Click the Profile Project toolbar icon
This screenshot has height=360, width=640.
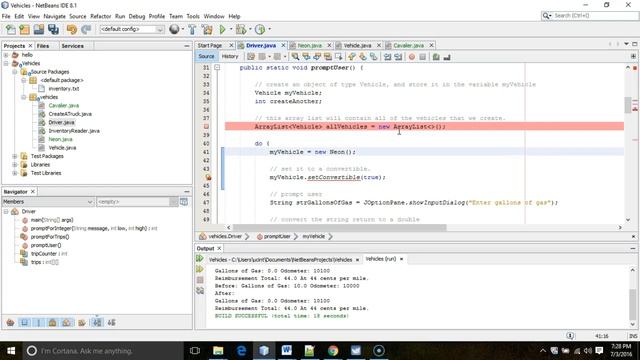(x=260, y=29)
